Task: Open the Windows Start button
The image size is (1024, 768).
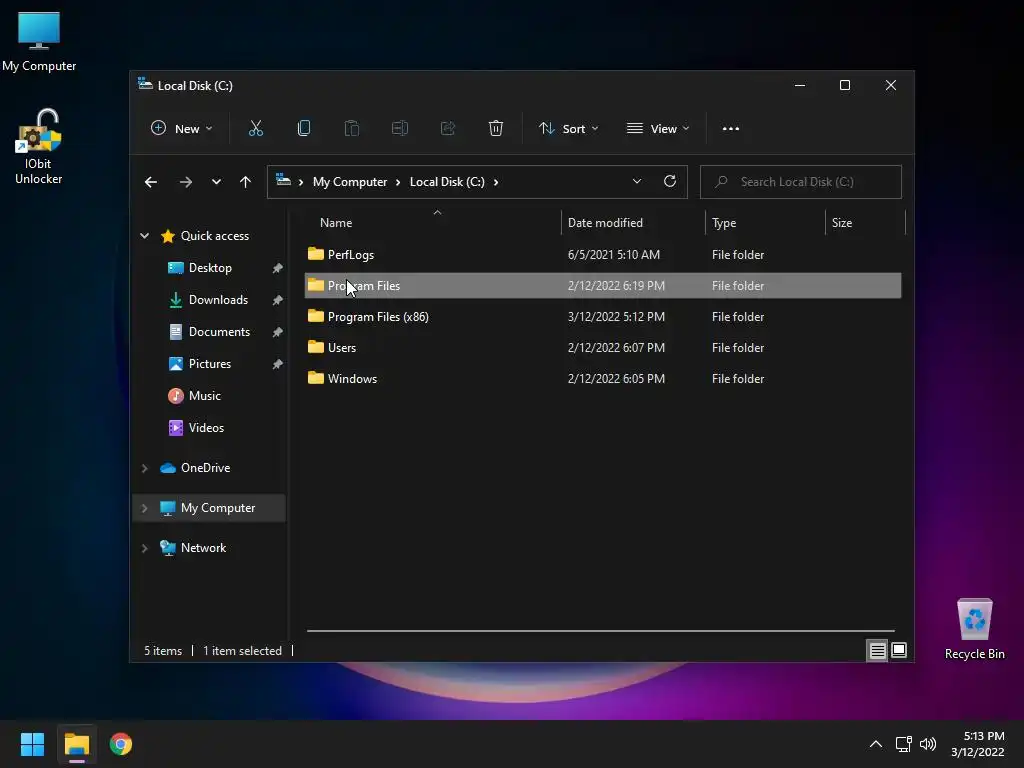Action: pos(32,744)
